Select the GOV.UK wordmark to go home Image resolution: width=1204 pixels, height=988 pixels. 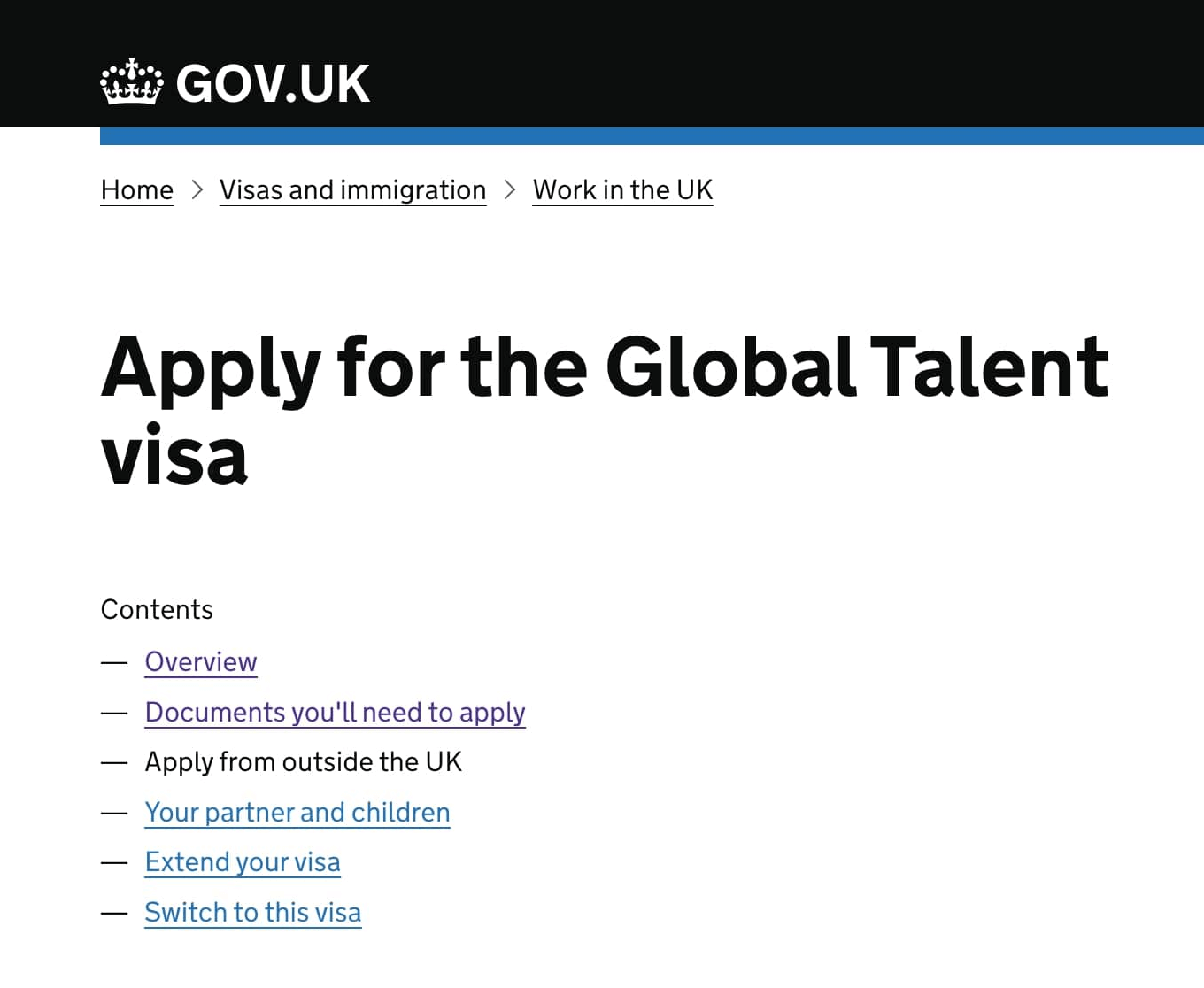point(272,81)
